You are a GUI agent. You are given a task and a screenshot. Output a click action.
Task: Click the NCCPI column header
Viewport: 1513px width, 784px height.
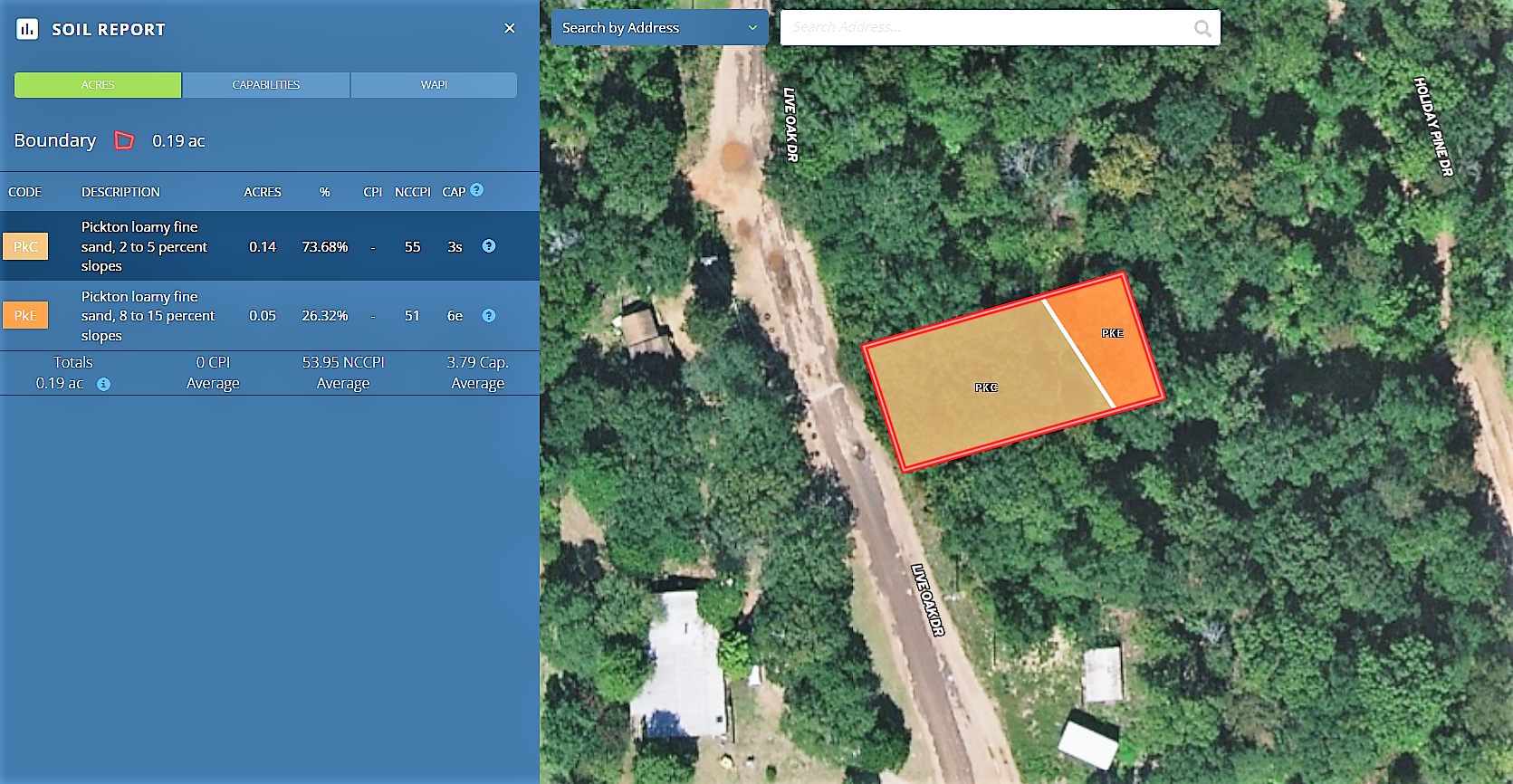pos(413,192)
